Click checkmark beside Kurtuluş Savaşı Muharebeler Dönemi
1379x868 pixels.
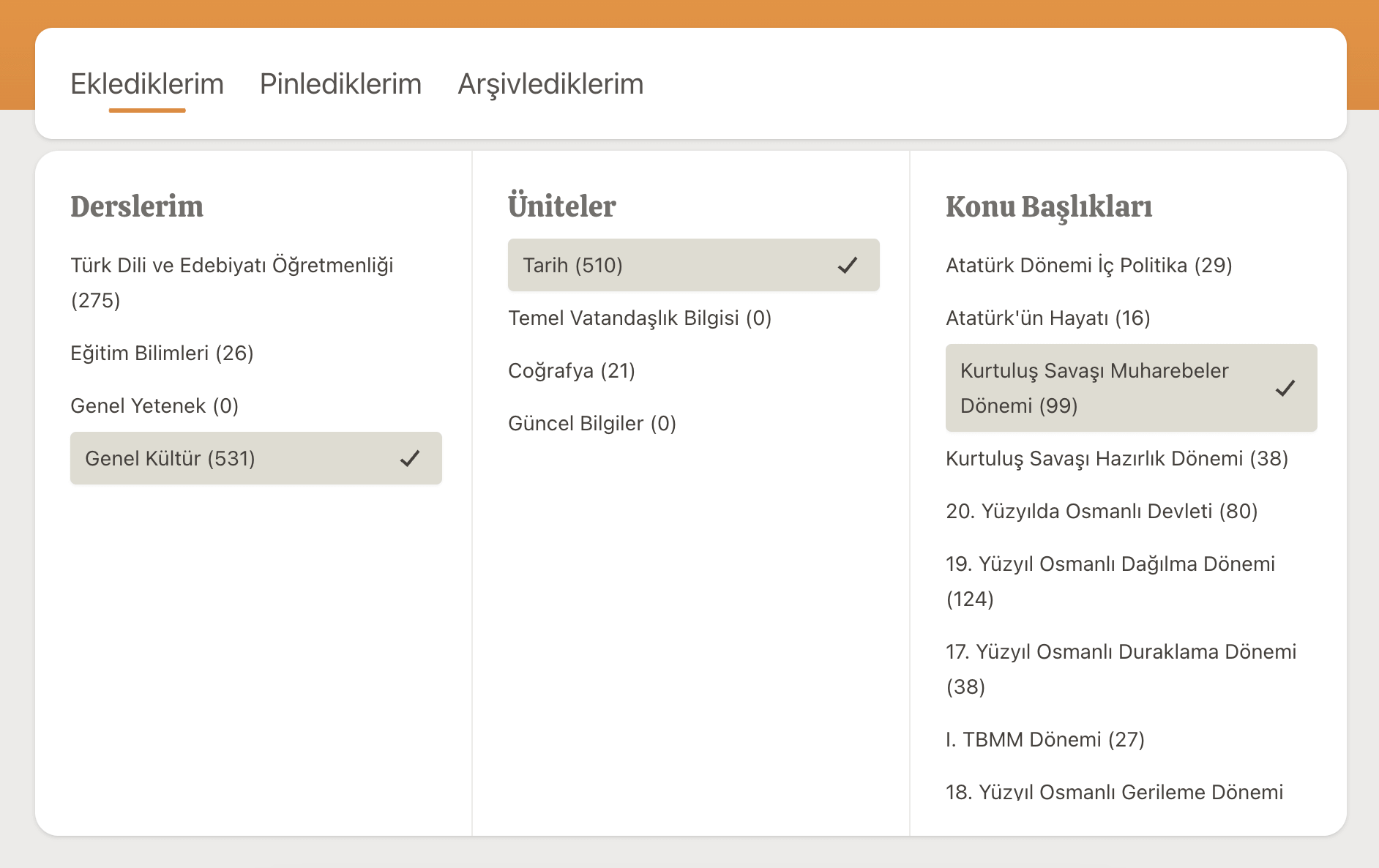(1285, 388)
